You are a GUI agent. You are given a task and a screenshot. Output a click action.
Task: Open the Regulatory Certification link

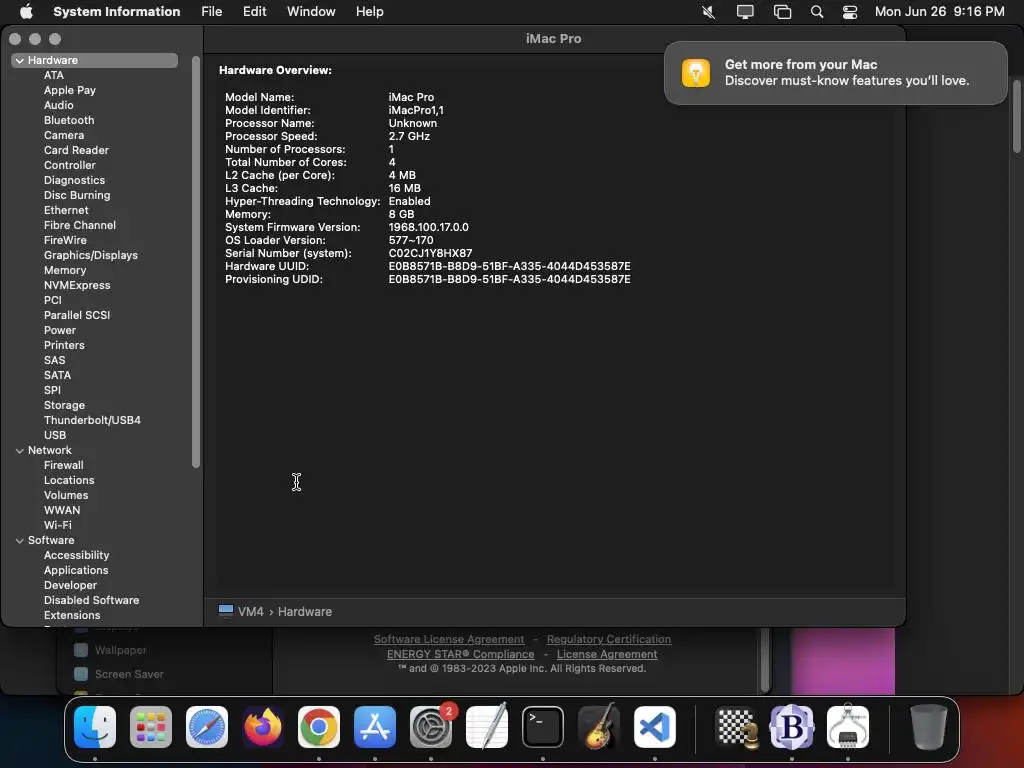click(x=609, y=639)
